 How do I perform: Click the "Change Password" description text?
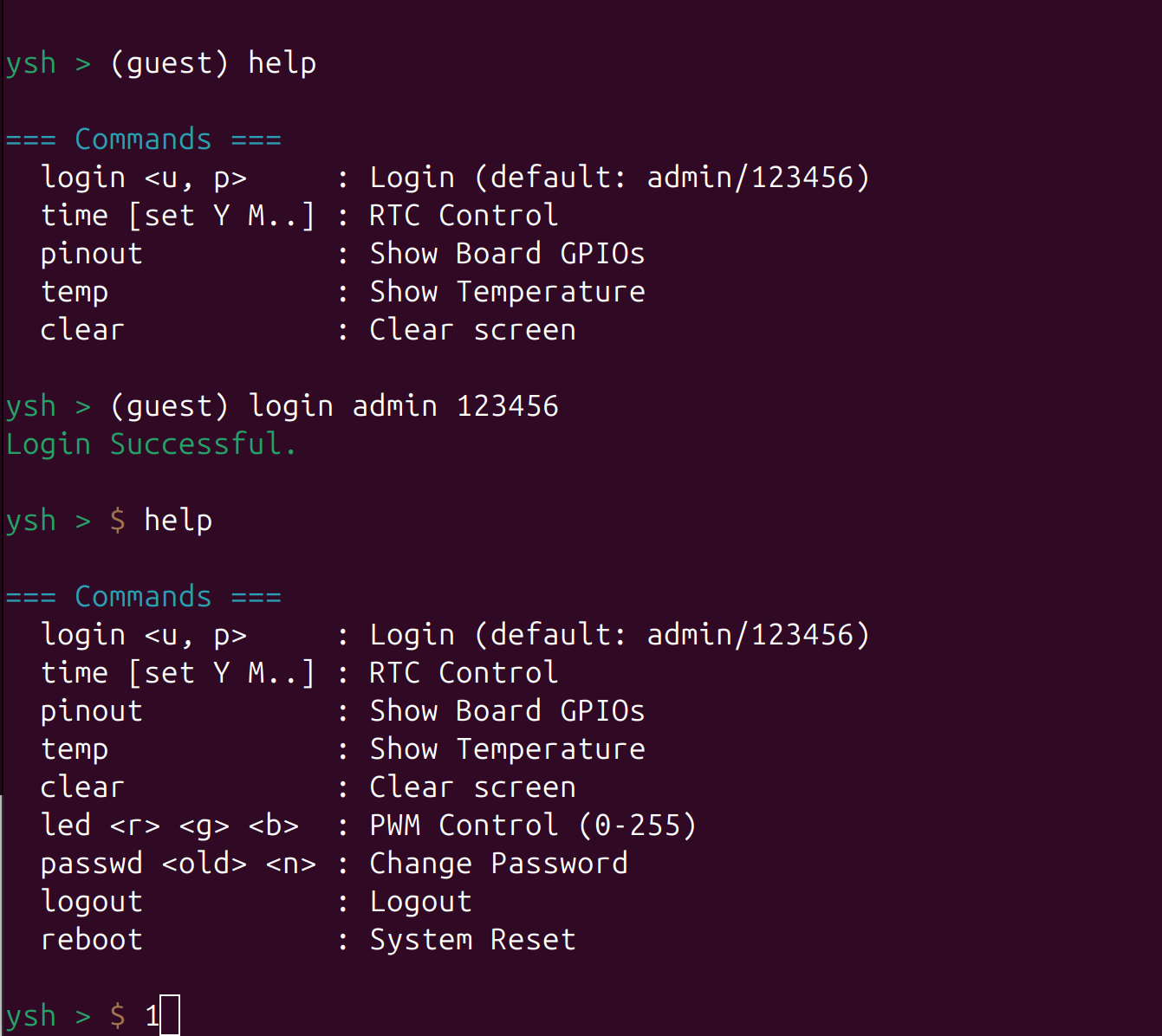pyautogui.click(x=498, y=864)
